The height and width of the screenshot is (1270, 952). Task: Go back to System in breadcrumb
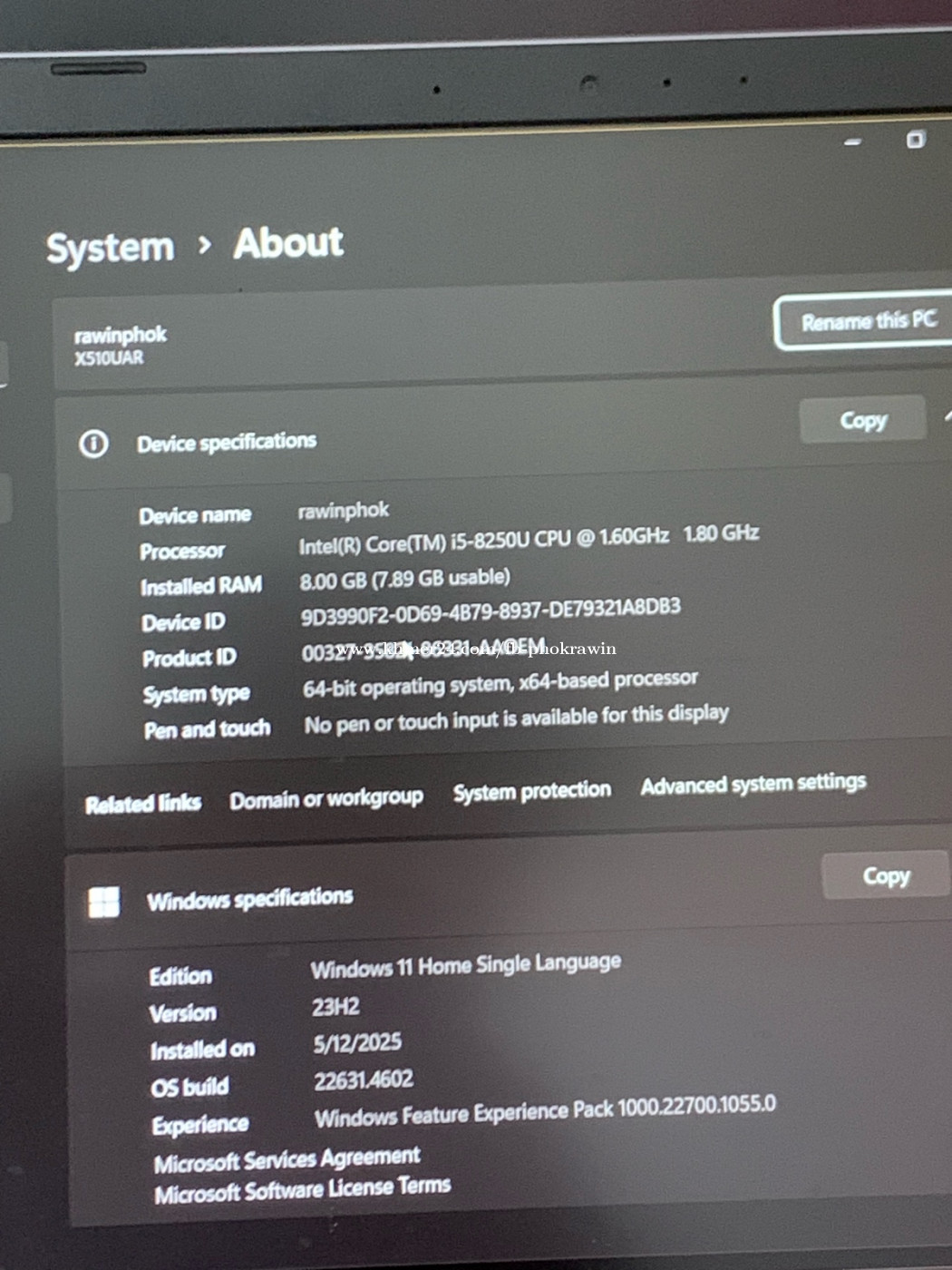click(110, 248)
